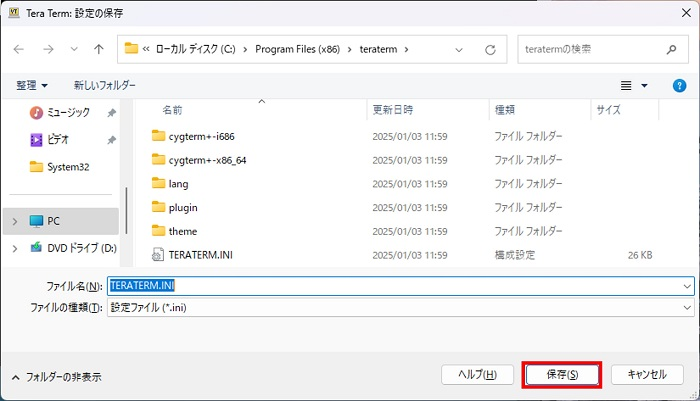
Task: Click the navigation pane scrollbar
Action: (x=126, y=210)
